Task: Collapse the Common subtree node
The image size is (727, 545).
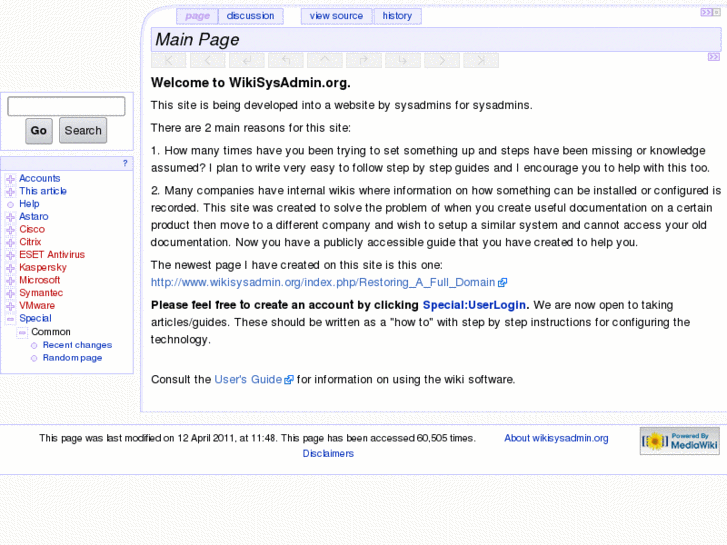Action: point(22,332)
